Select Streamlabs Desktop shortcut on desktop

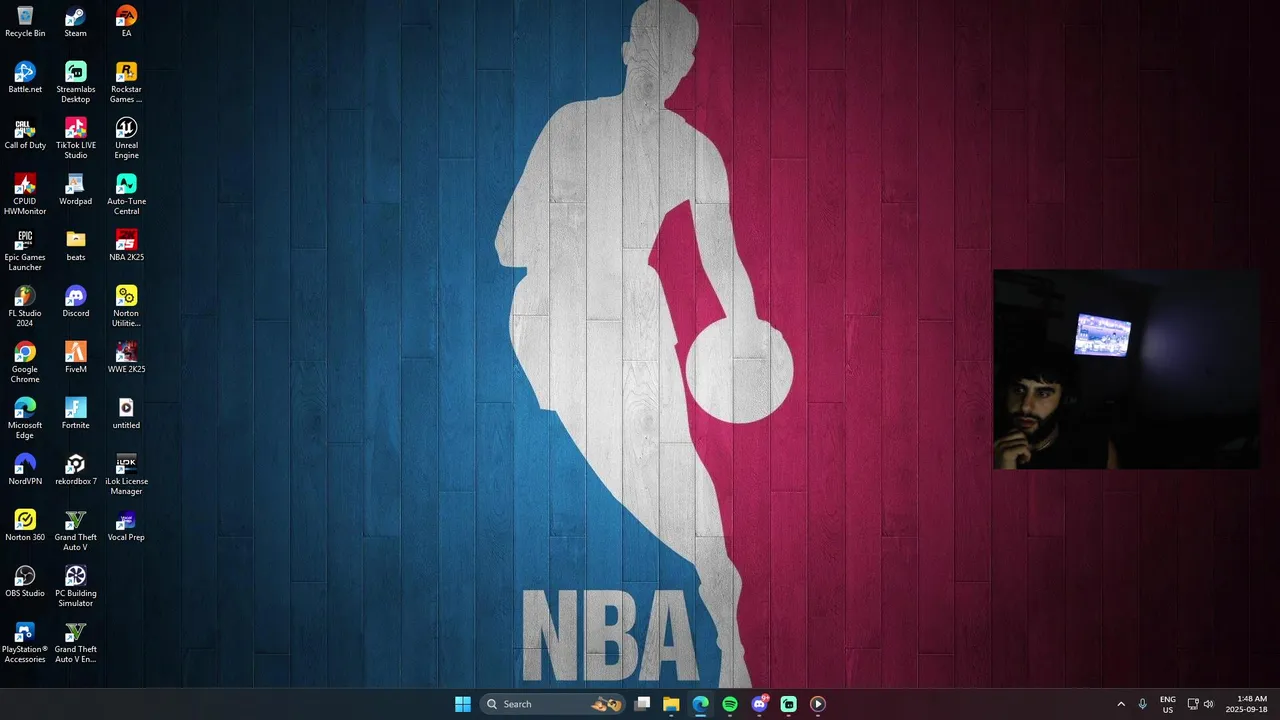75,82
